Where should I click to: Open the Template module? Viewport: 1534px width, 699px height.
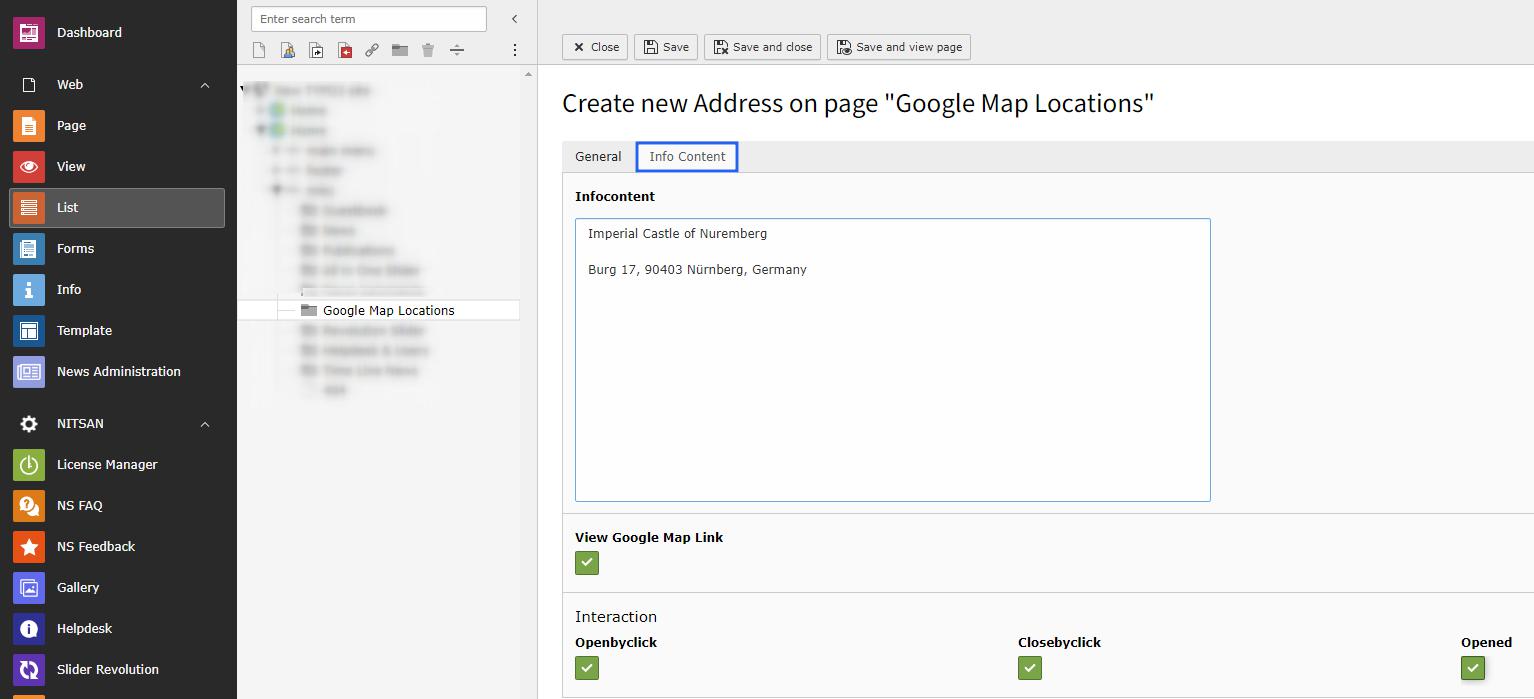click(117, 330)
